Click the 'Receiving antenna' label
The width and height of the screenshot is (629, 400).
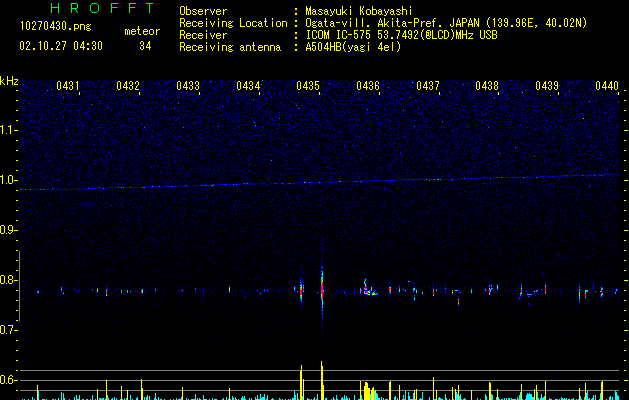tap(230, 47)
